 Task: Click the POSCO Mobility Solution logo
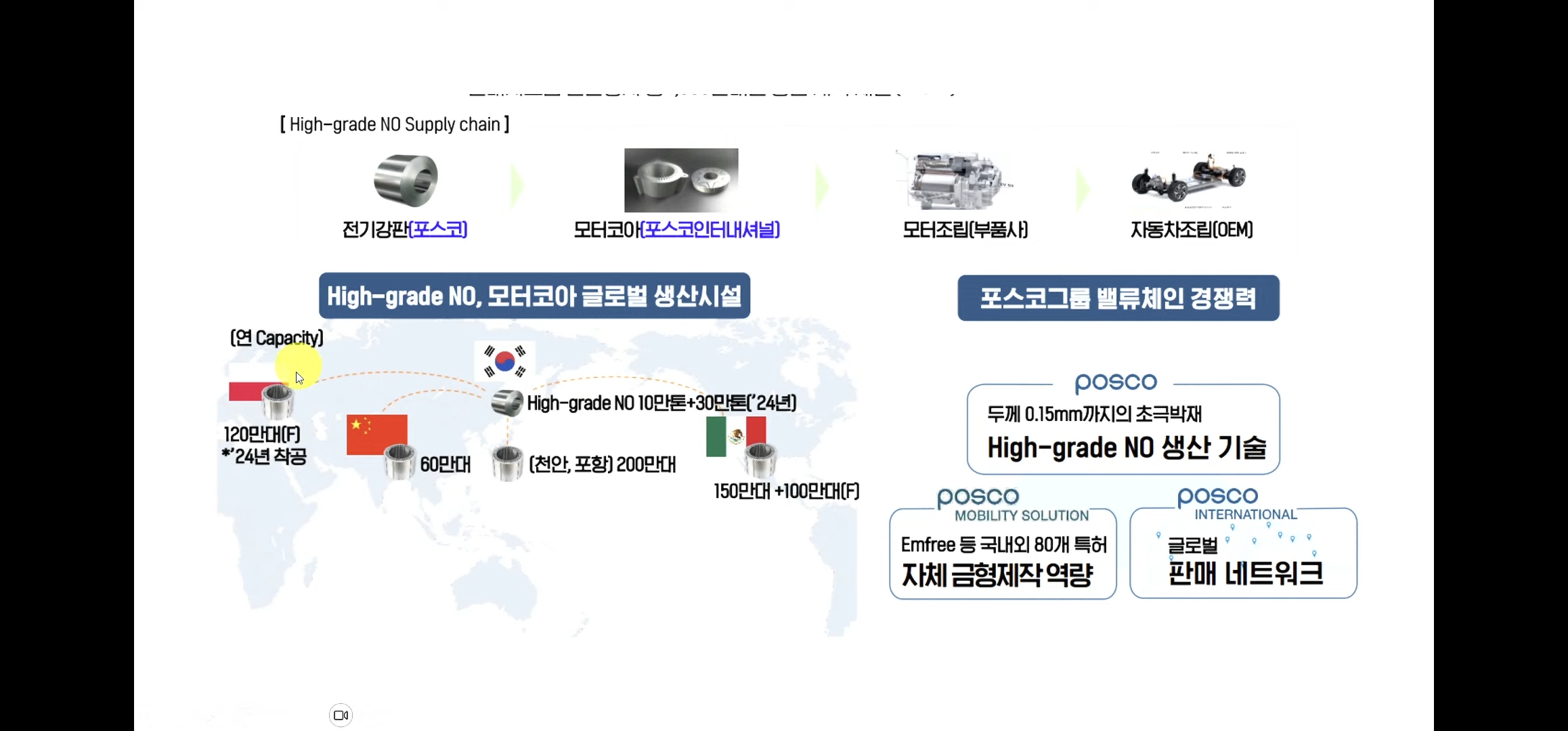tap(1014, 505)
